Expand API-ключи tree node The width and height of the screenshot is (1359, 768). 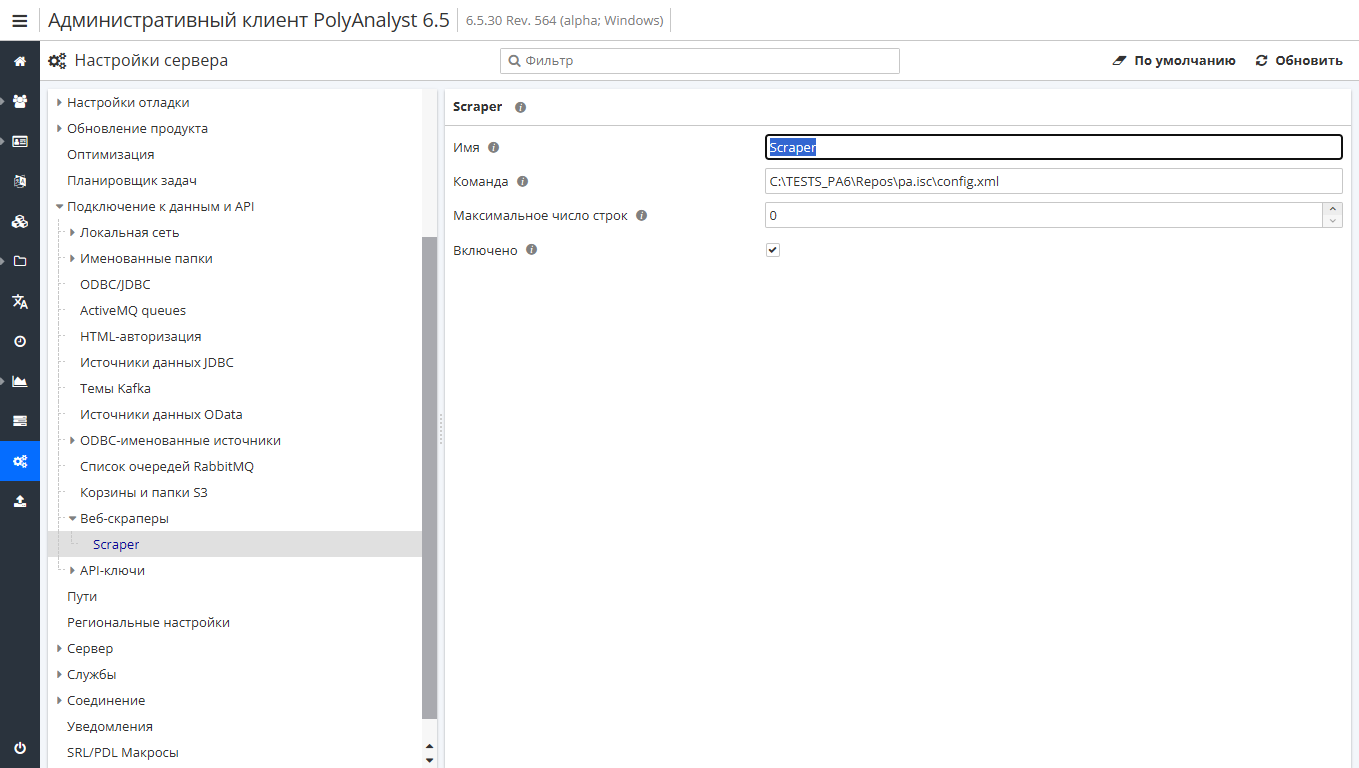[x=73, y=570]
